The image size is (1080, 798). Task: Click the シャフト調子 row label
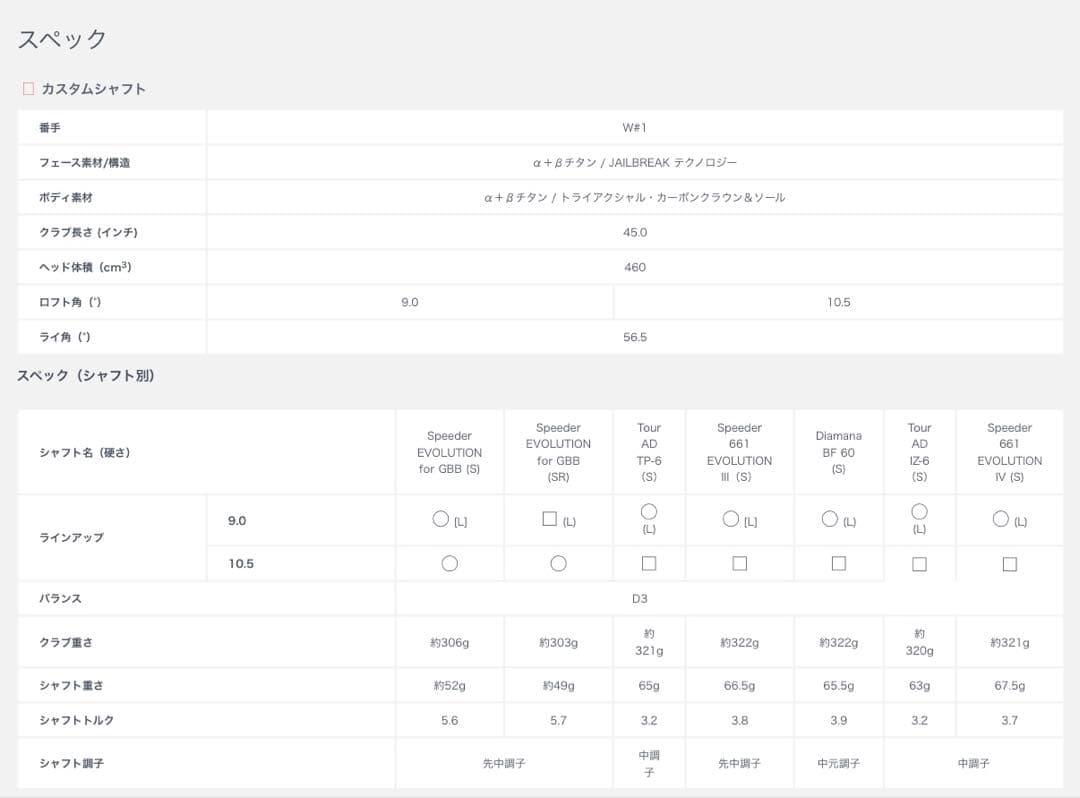(71, 764)
